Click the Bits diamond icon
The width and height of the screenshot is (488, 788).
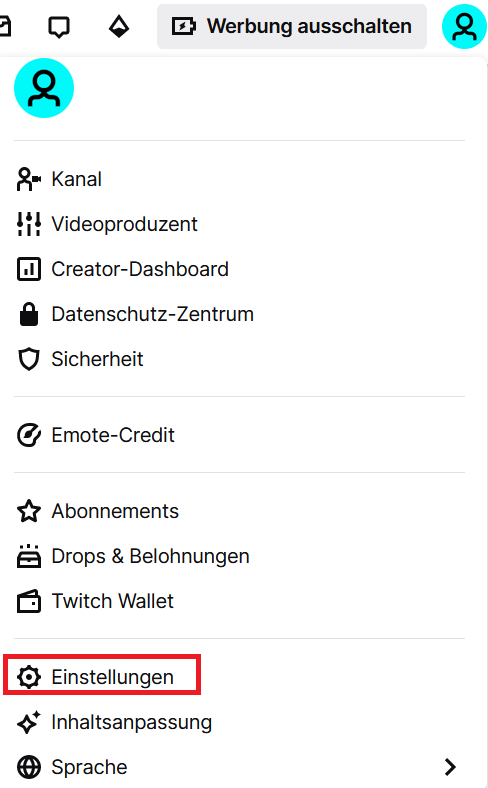119,27
